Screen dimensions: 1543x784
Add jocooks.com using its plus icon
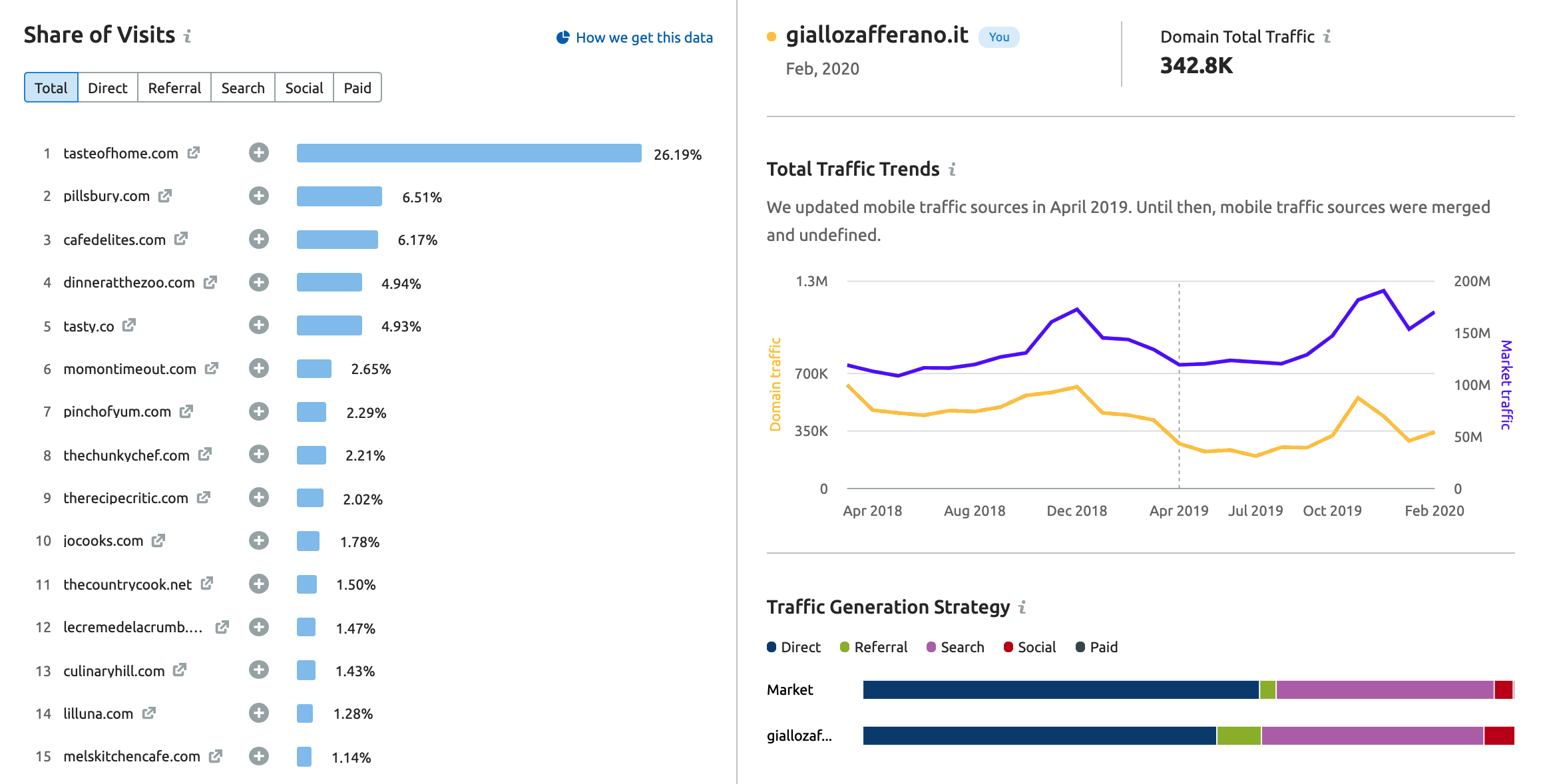258,540
